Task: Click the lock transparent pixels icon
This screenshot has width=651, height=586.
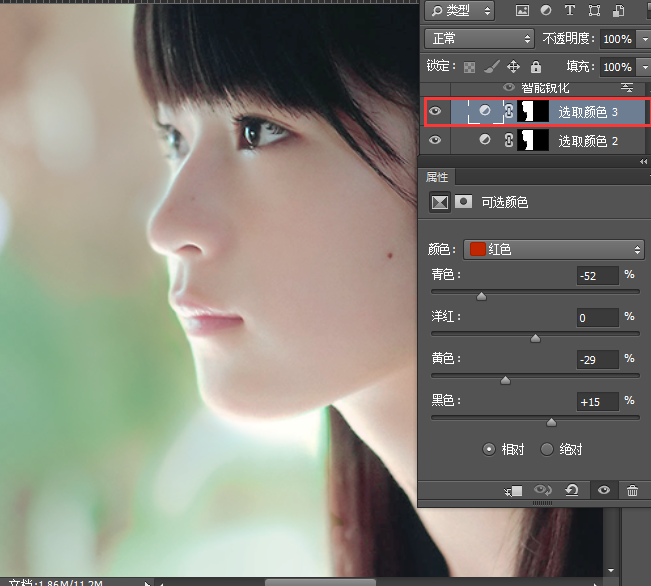Action: pyautogui.click(x=467, y=67)
